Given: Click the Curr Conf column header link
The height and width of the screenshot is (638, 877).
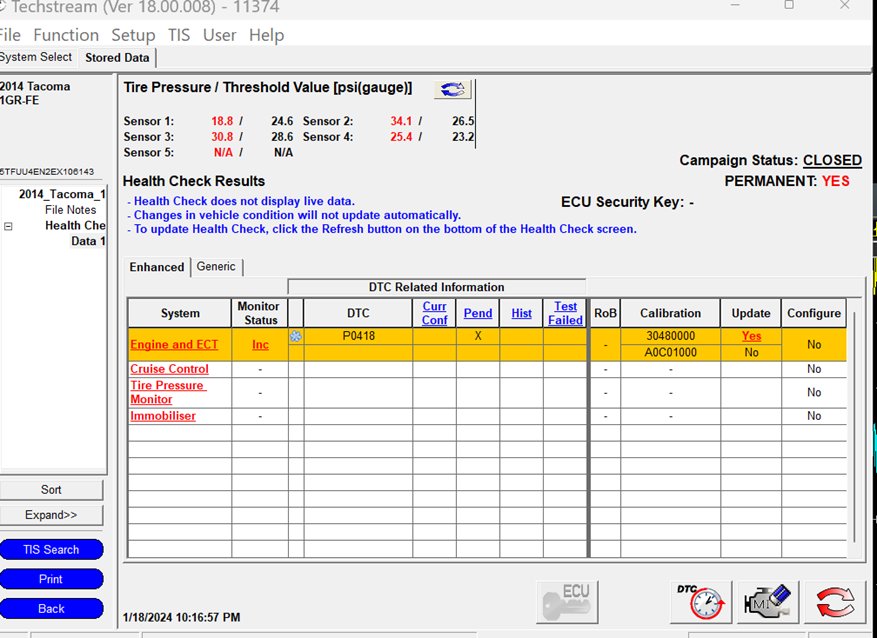Looking at the screenshot, I should tap(435, 313).
